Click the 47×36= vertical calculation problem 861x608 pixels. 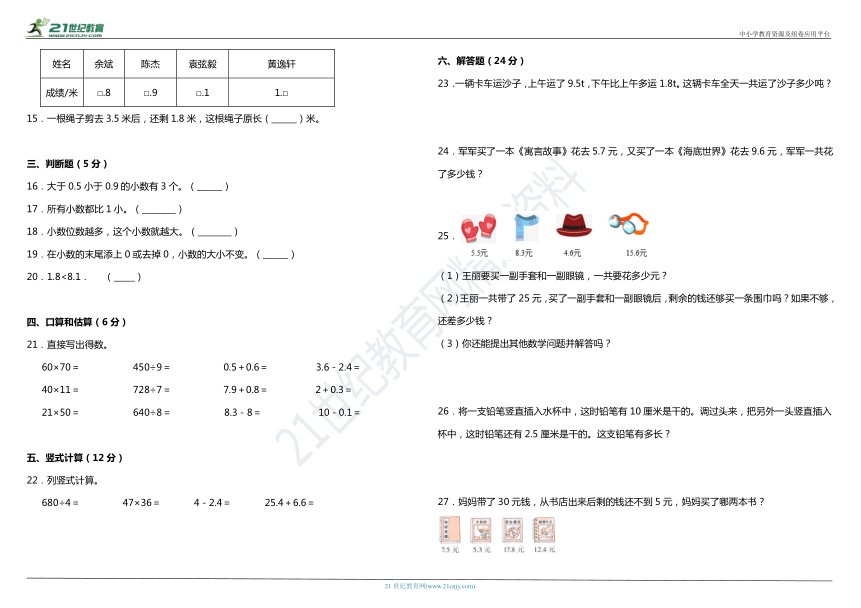tap(141, 503)
